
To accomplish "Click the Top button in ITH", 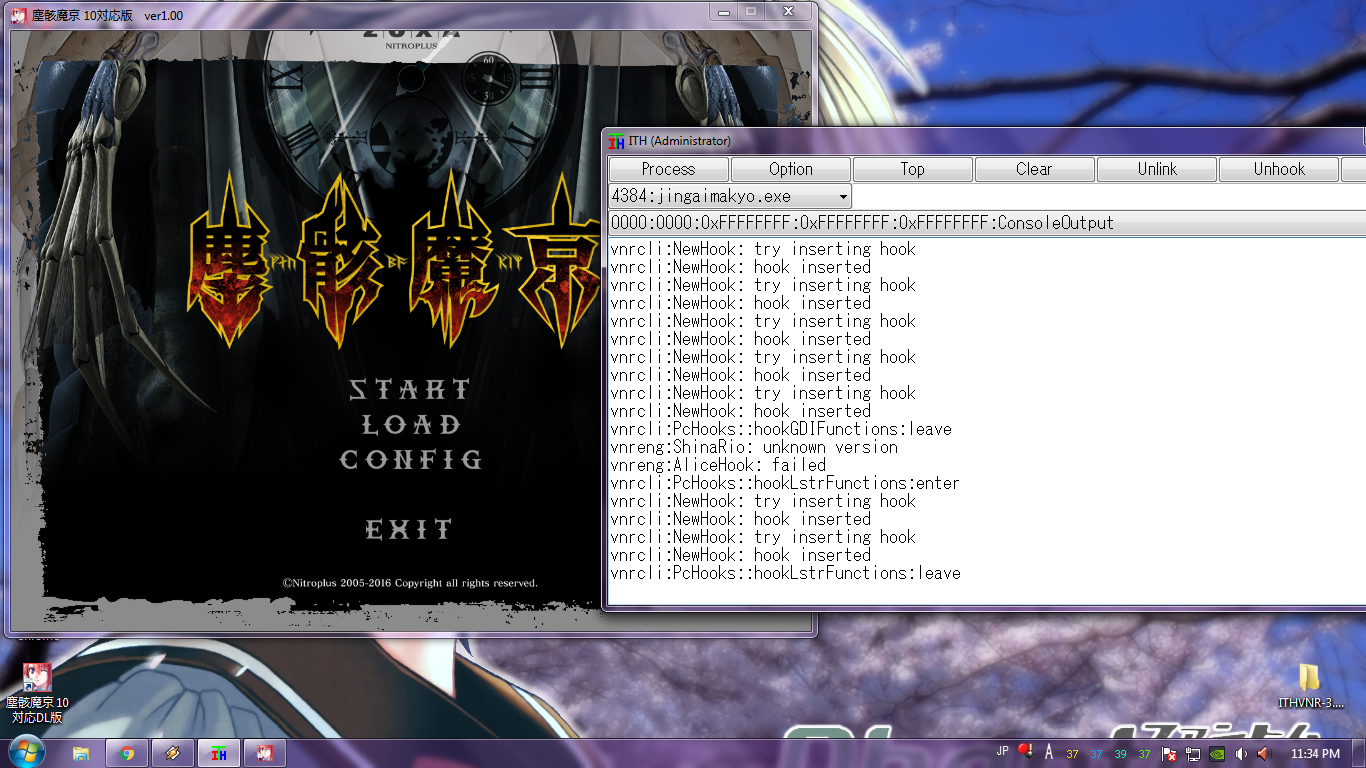I will click(x=913, y=169).
